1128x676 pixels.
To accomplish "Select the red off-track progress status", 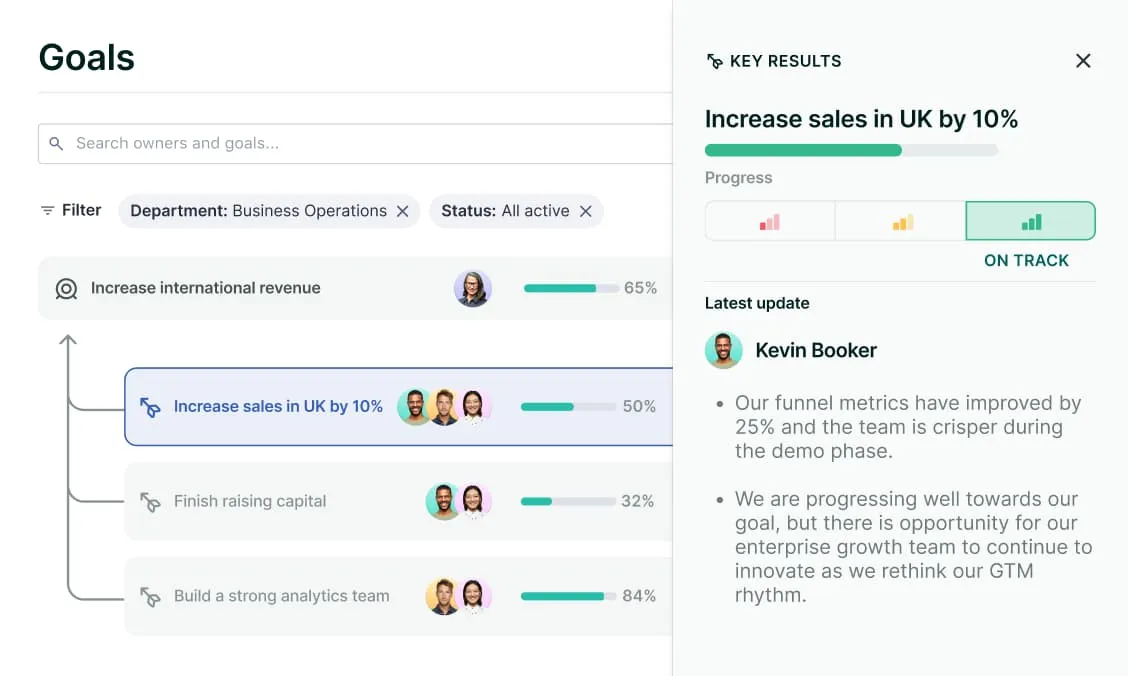I will point(769,222).
